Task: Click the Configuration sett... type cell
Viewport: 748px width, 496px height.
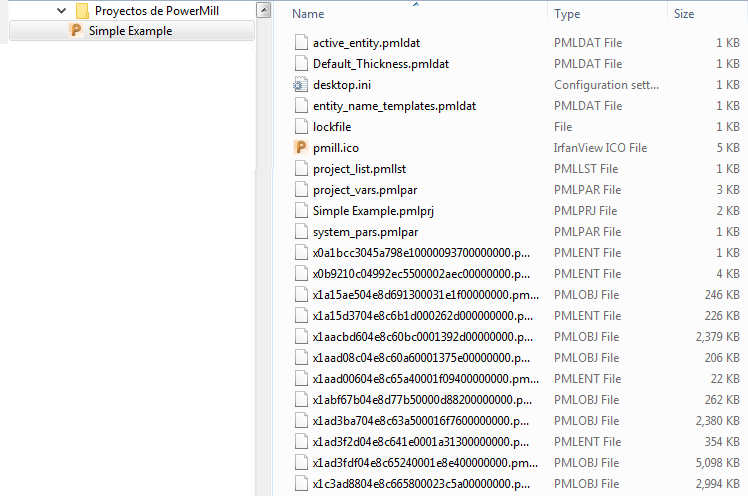Action: tap(606, 85)
